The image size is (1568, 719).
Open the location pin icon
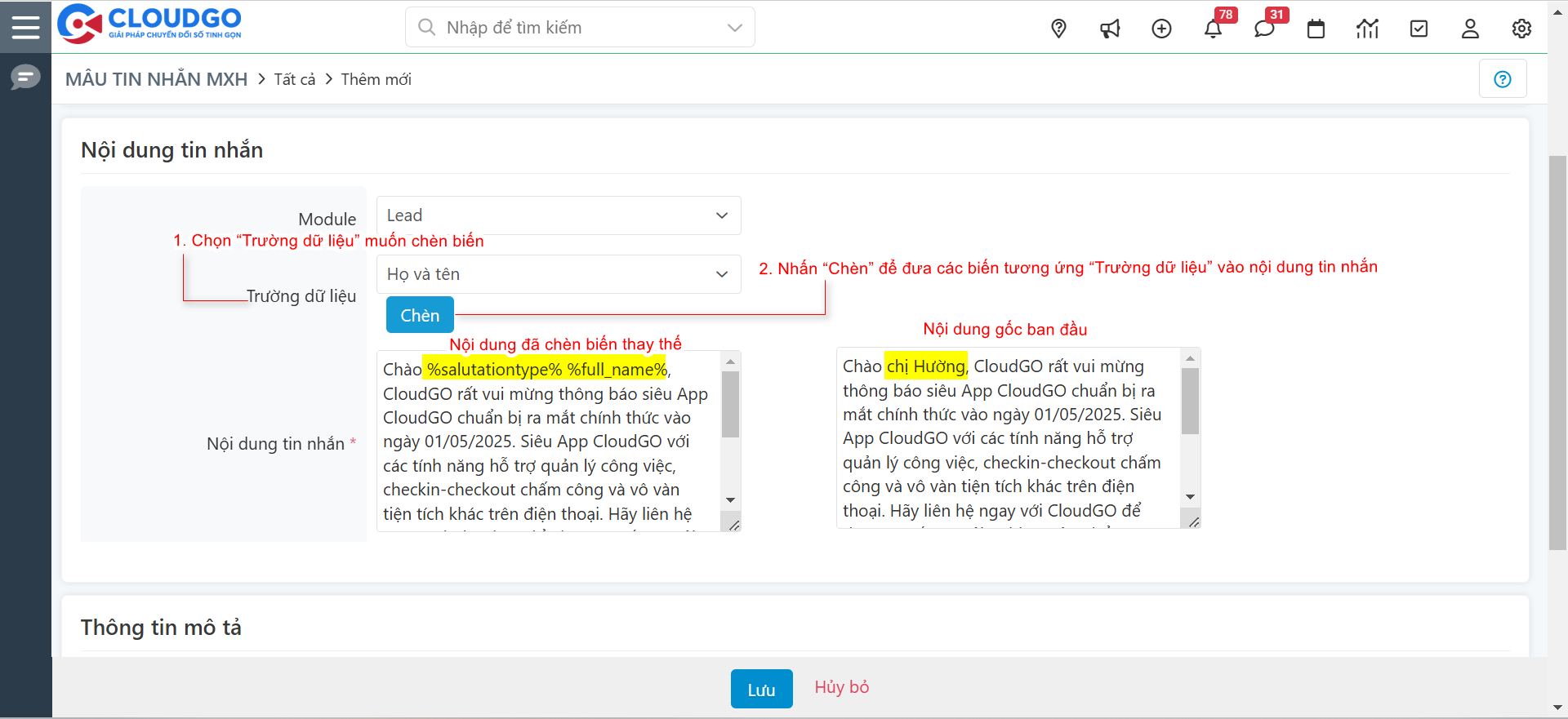click(x=1058, y=29)
